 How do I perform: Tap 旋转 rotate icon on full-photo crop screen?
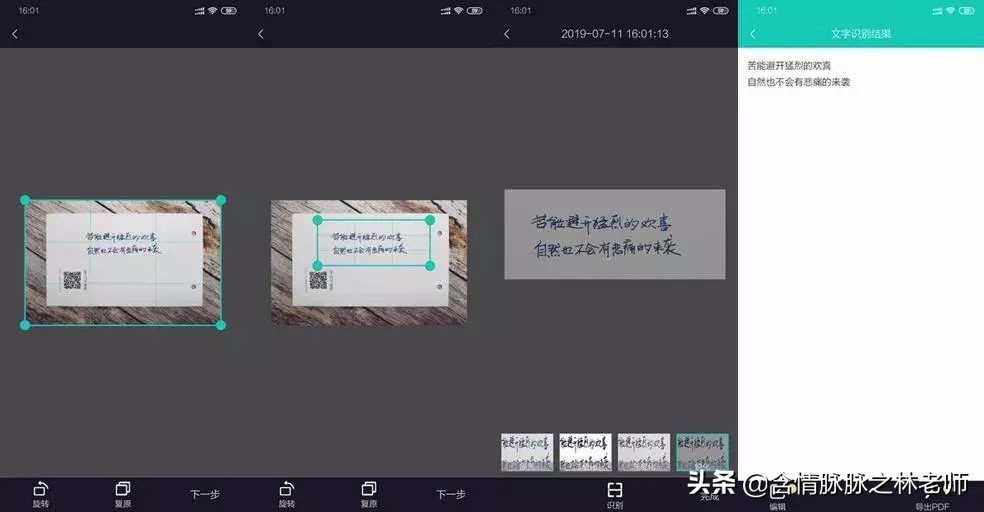pyautogui.click(x=41, y=488)
